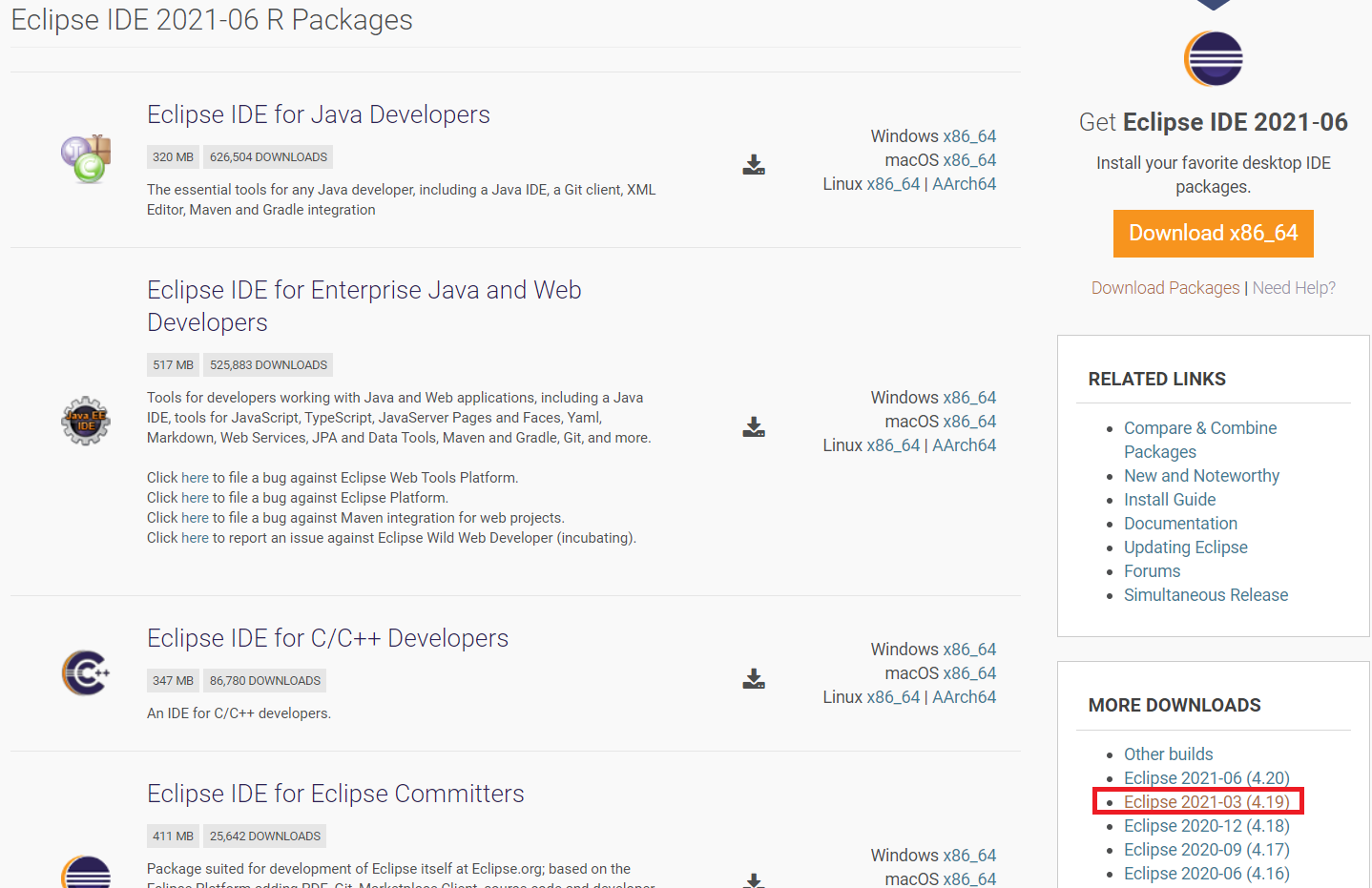Select macOS x86_64 for C/C++ Developers
Viewport: 1372px width, 888px height.
[969, 673]
